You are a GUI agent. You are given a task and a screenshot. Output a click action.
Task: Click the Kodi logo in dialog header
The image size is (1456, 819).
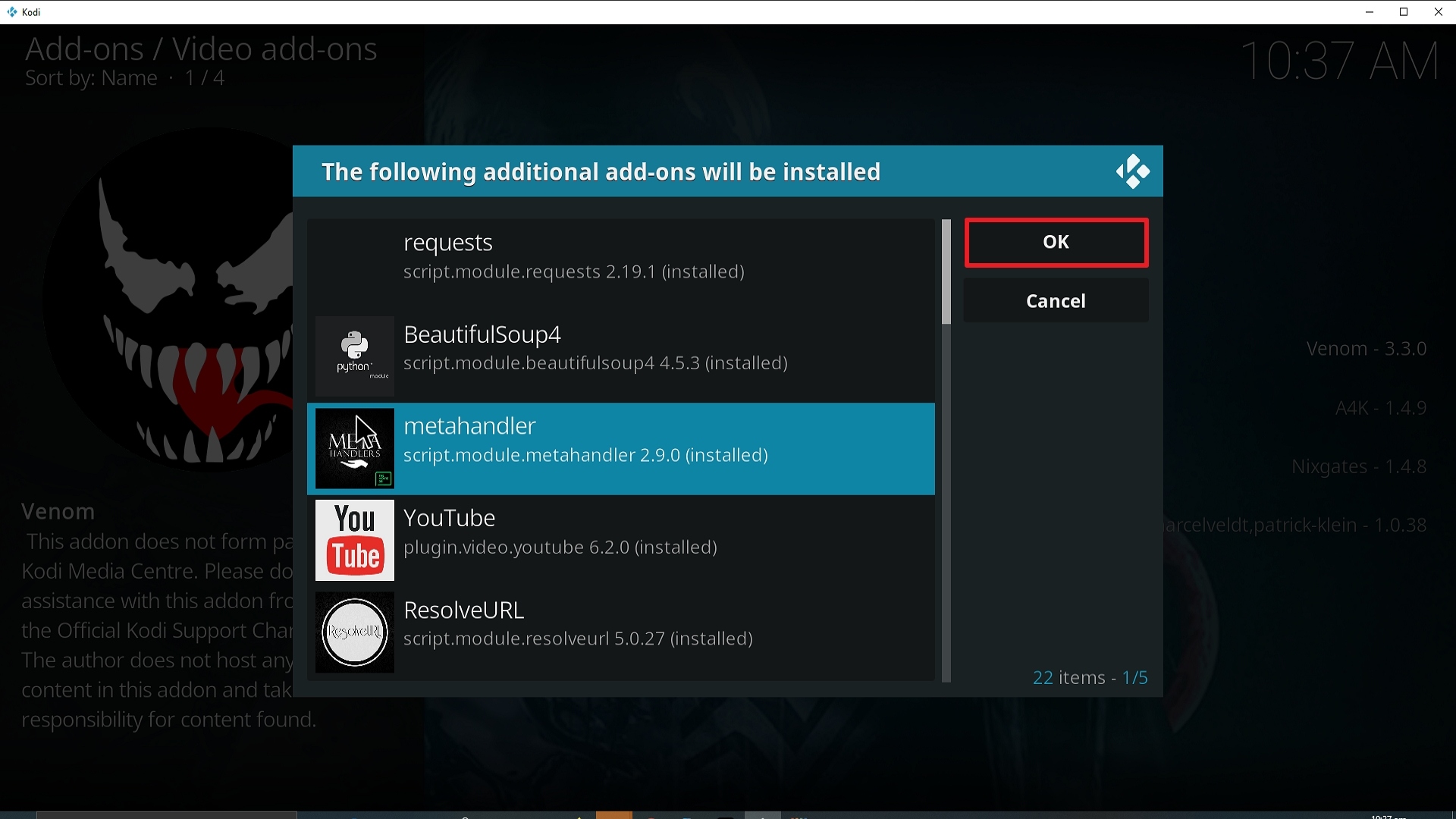[x=1132, y=172]
